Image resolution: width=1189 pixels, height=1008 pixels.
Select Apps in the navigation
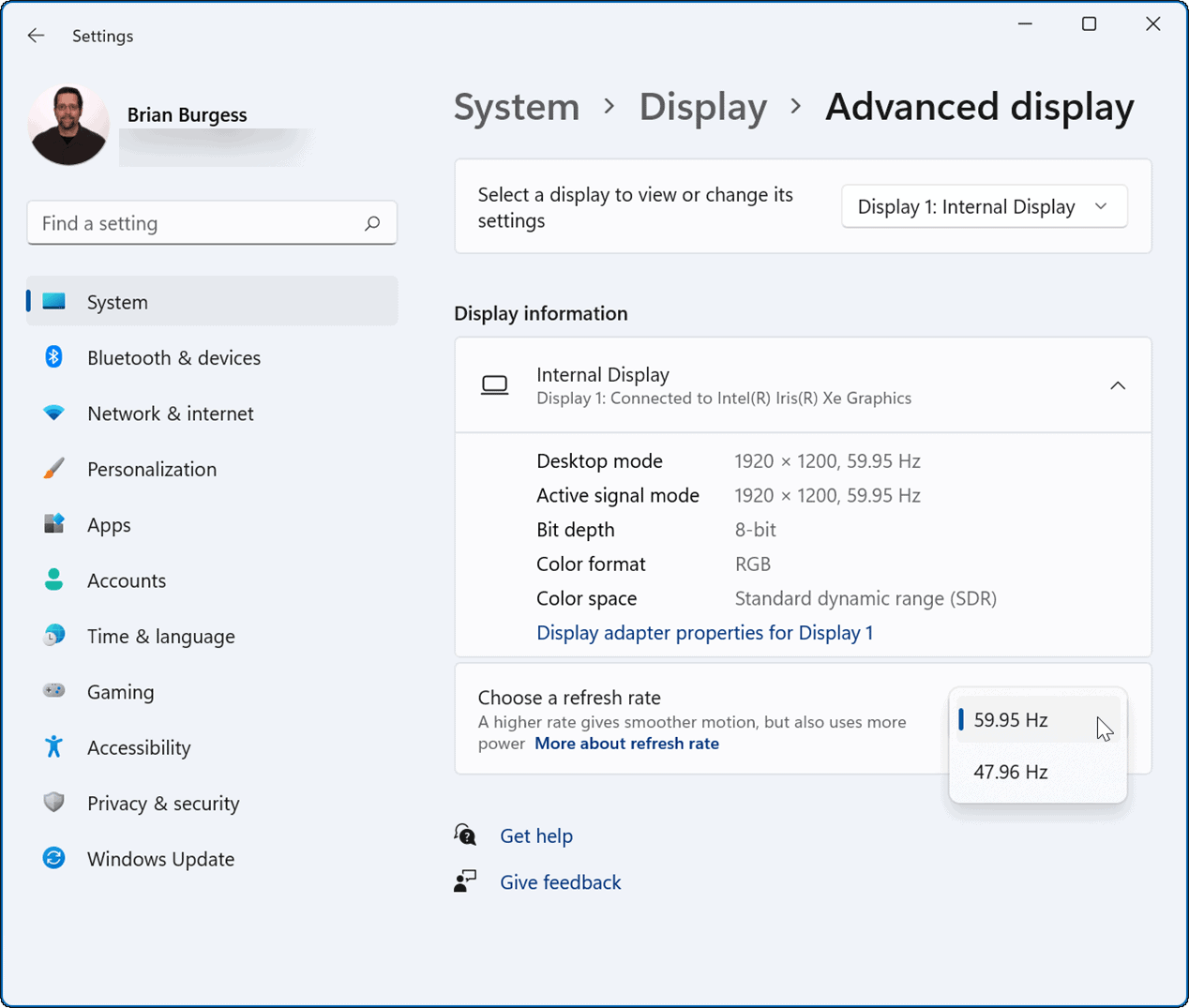tap(212, 524)
